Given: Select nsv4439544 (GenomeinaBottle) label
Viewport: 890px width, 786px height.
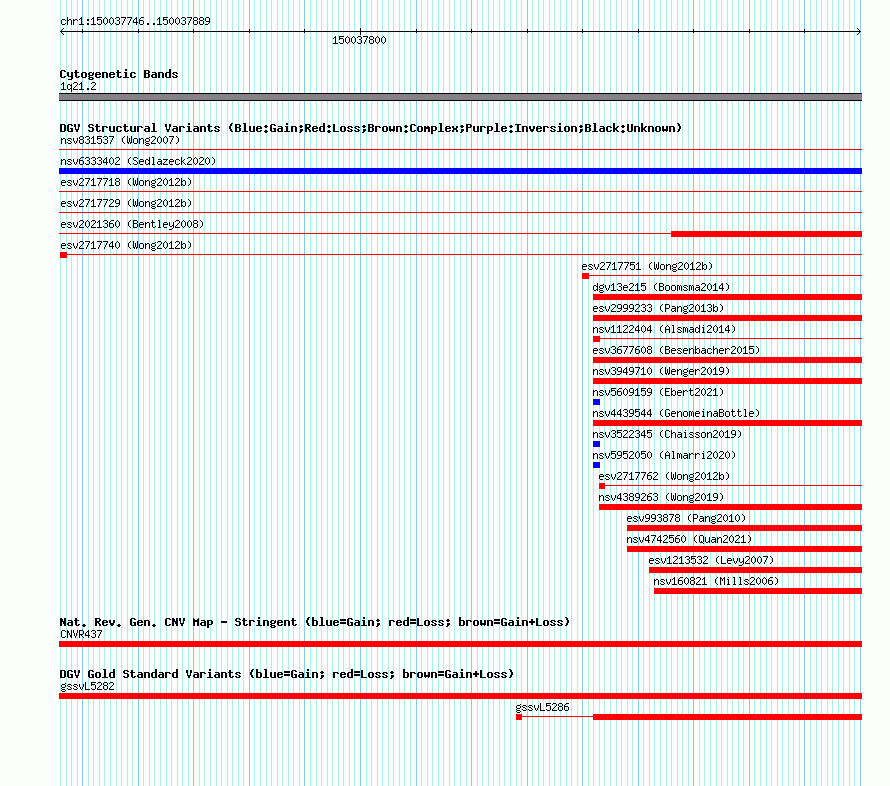Looking at the screenshot, I should pyautogui.click(x=676, y=413).
